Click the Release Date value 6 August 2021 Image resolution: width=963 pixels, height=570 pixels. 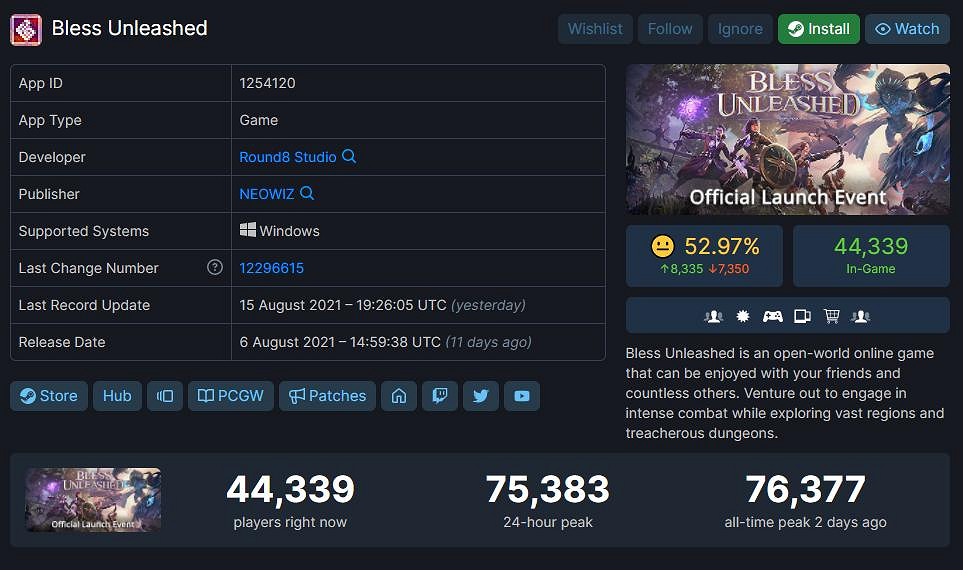tap(386, 342)
